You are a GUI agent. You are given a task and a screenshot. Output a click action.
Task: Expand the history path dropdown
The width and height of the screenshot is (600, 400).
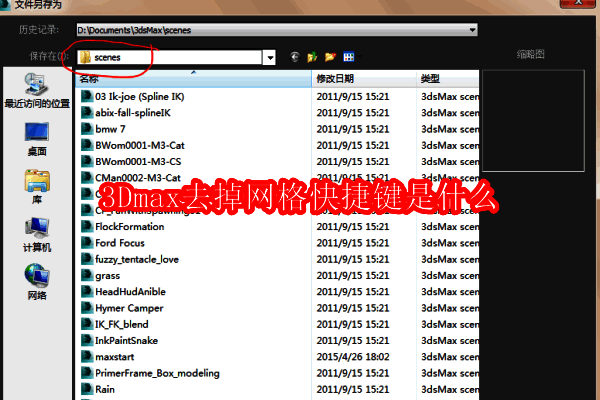point(471,29)
